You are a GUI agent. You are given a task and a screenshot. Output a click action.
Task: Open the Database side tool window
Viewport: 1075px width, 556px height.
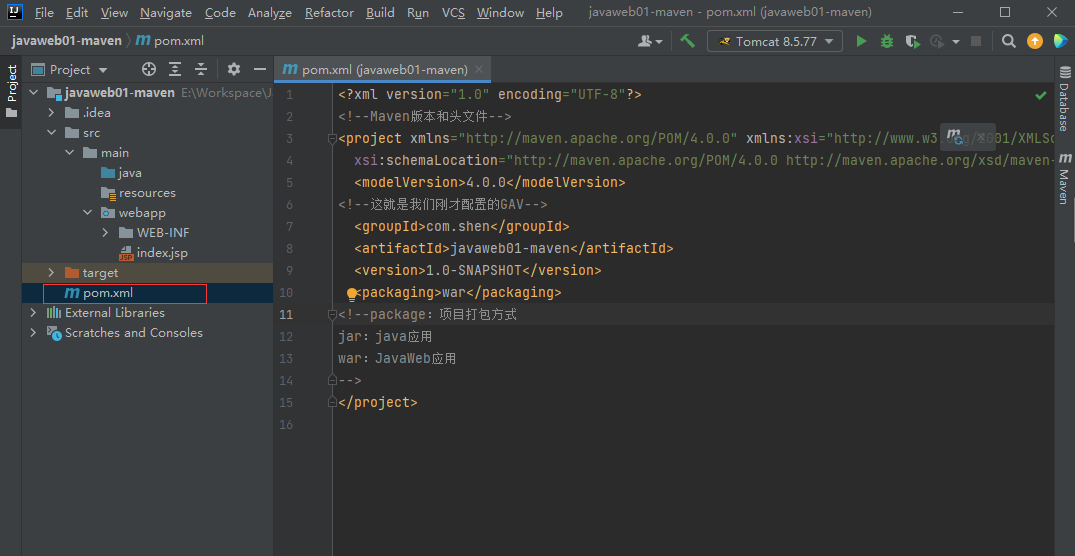[x=1064, y=98]
